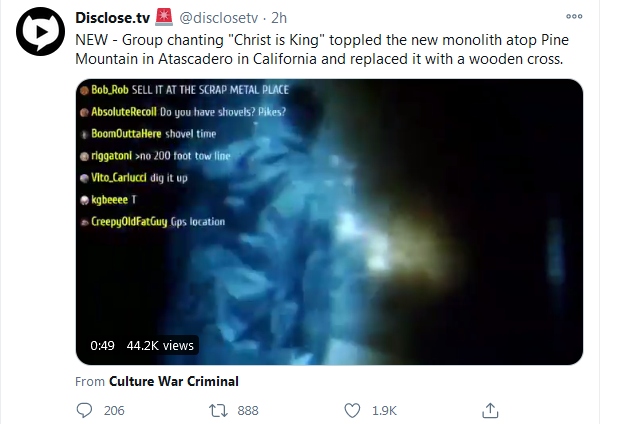The width and height of the screenshot is (621, 424).
Task: Click the Disclose.tv profile avatar
Action: tap(37, 36)
